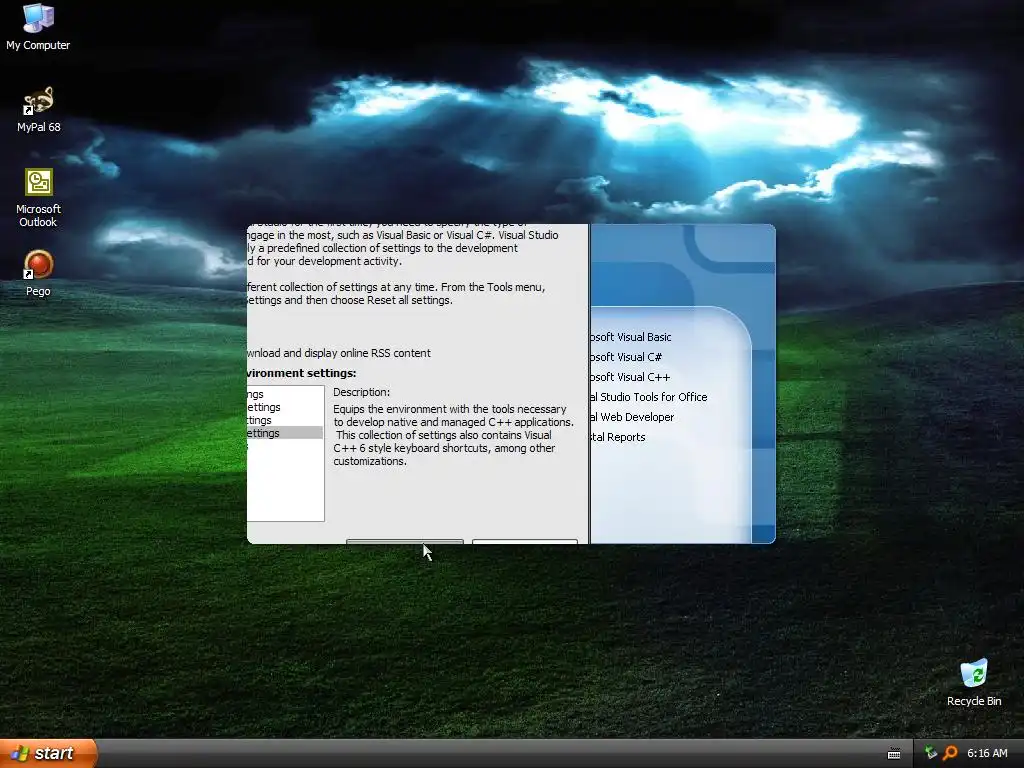Screen dimensions: 1024x768
Task: Click the on-screen keyboard icon in the taskbar
Action: coord(894,754)
